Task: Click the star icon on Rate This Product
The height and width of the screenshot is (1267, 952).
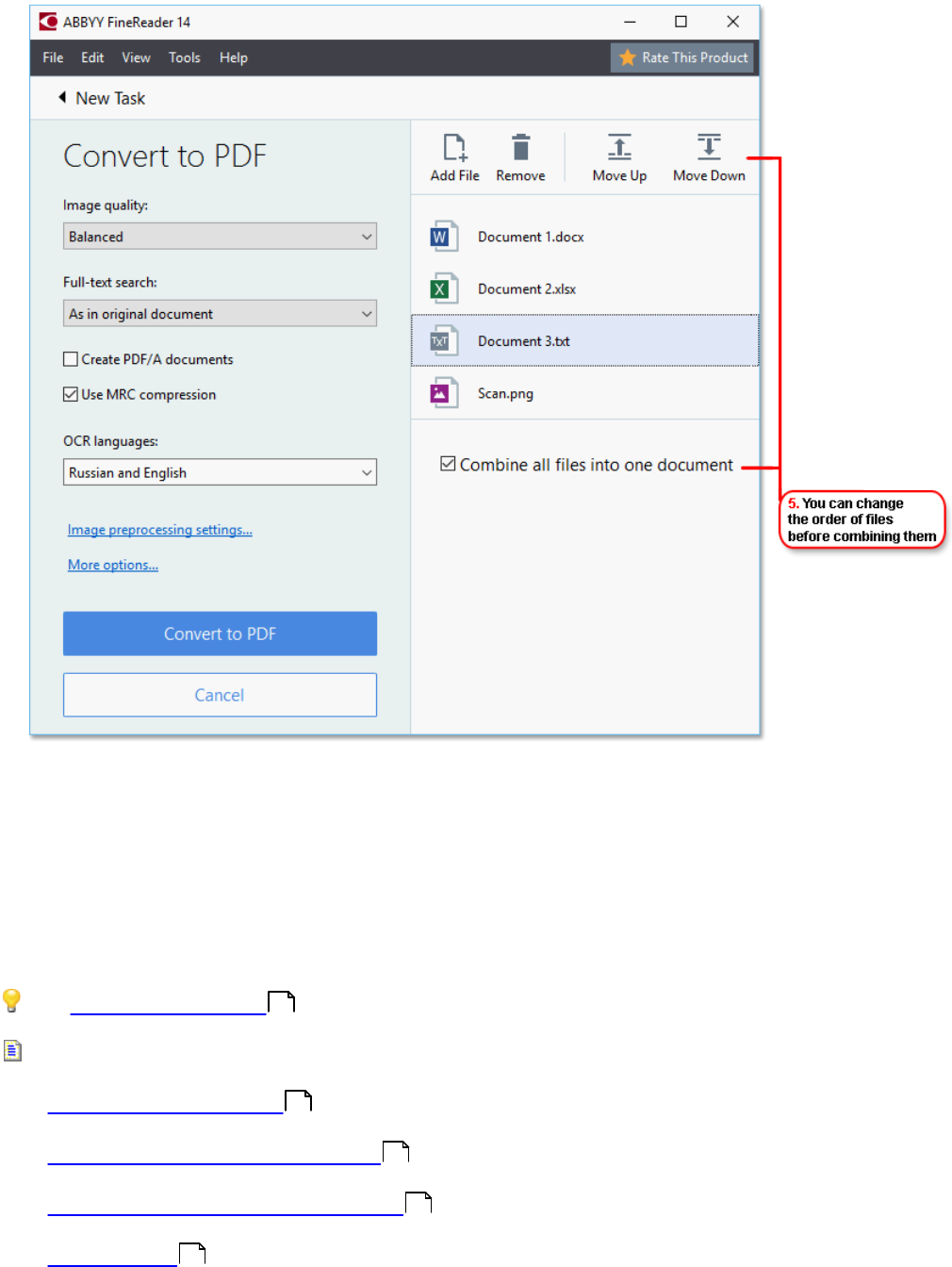Action: coord(628,58)
